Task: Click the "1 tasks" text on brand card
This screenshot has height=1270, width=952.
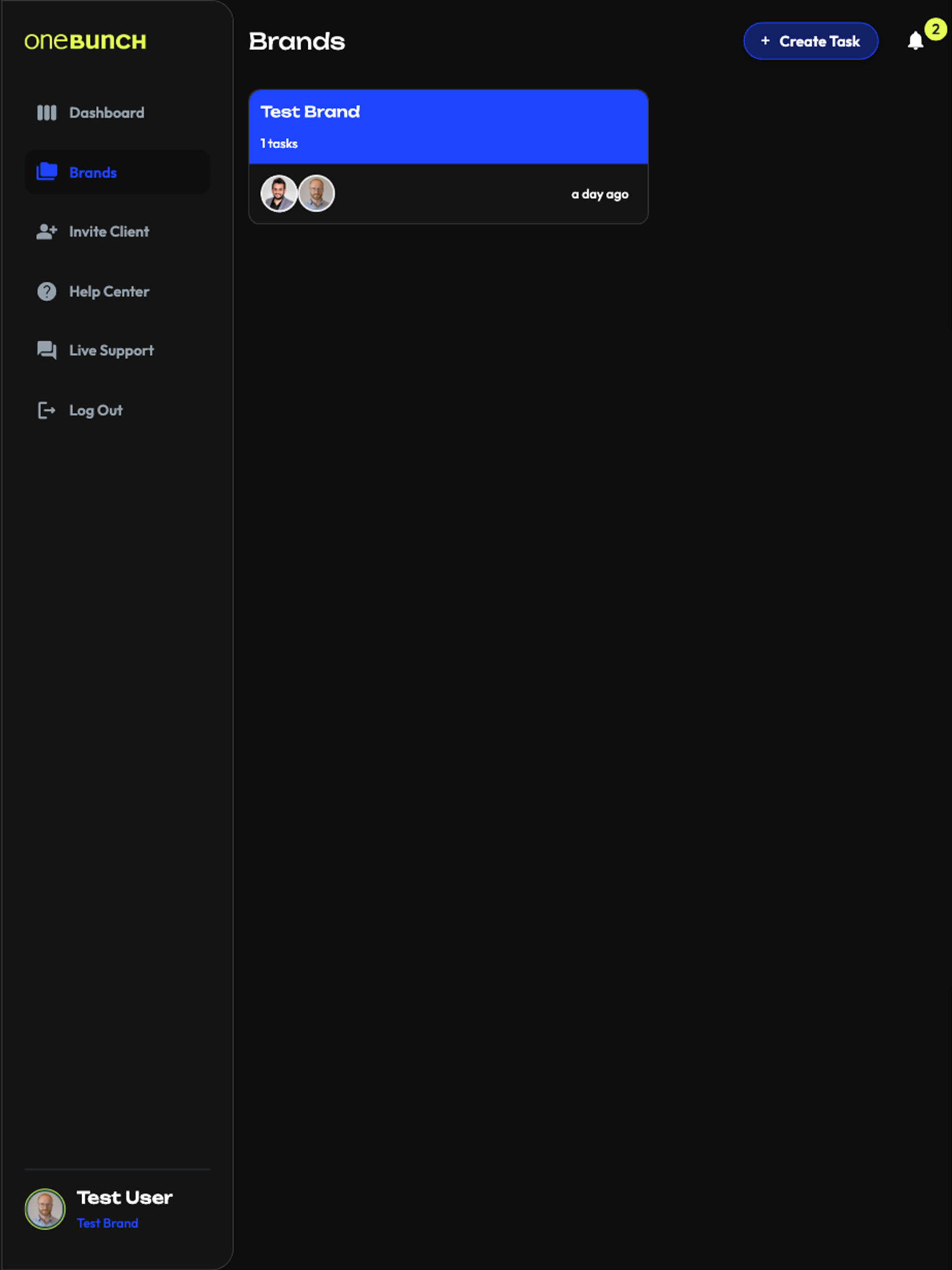Action: coord(279,144)
